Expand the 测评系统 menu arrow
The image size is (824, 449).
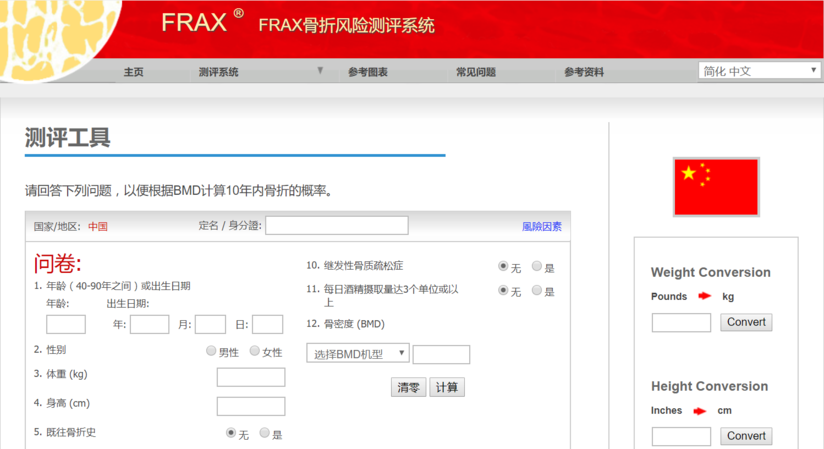click(320, 70)
